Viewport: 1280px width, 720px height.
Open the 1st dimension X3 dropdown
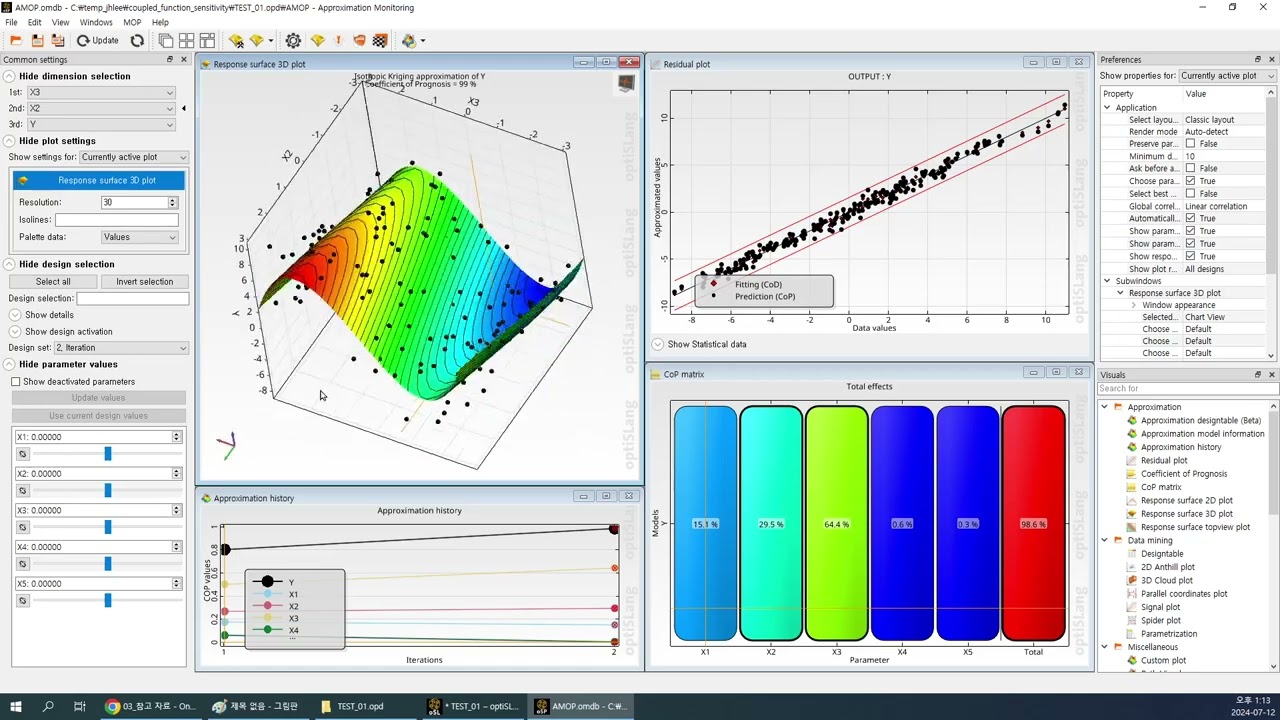101,92
